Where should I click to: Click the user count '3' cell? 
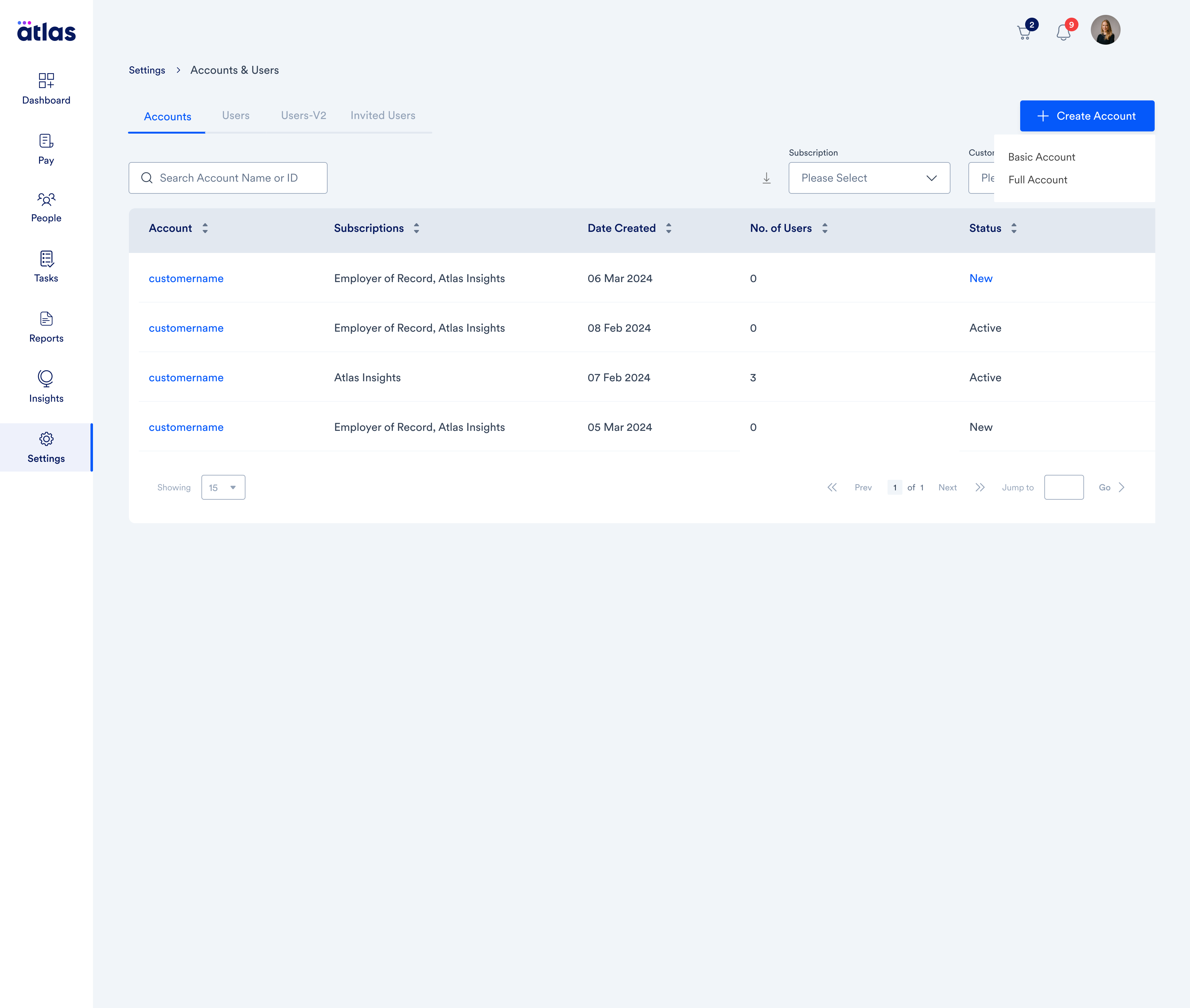click(753, 378)
